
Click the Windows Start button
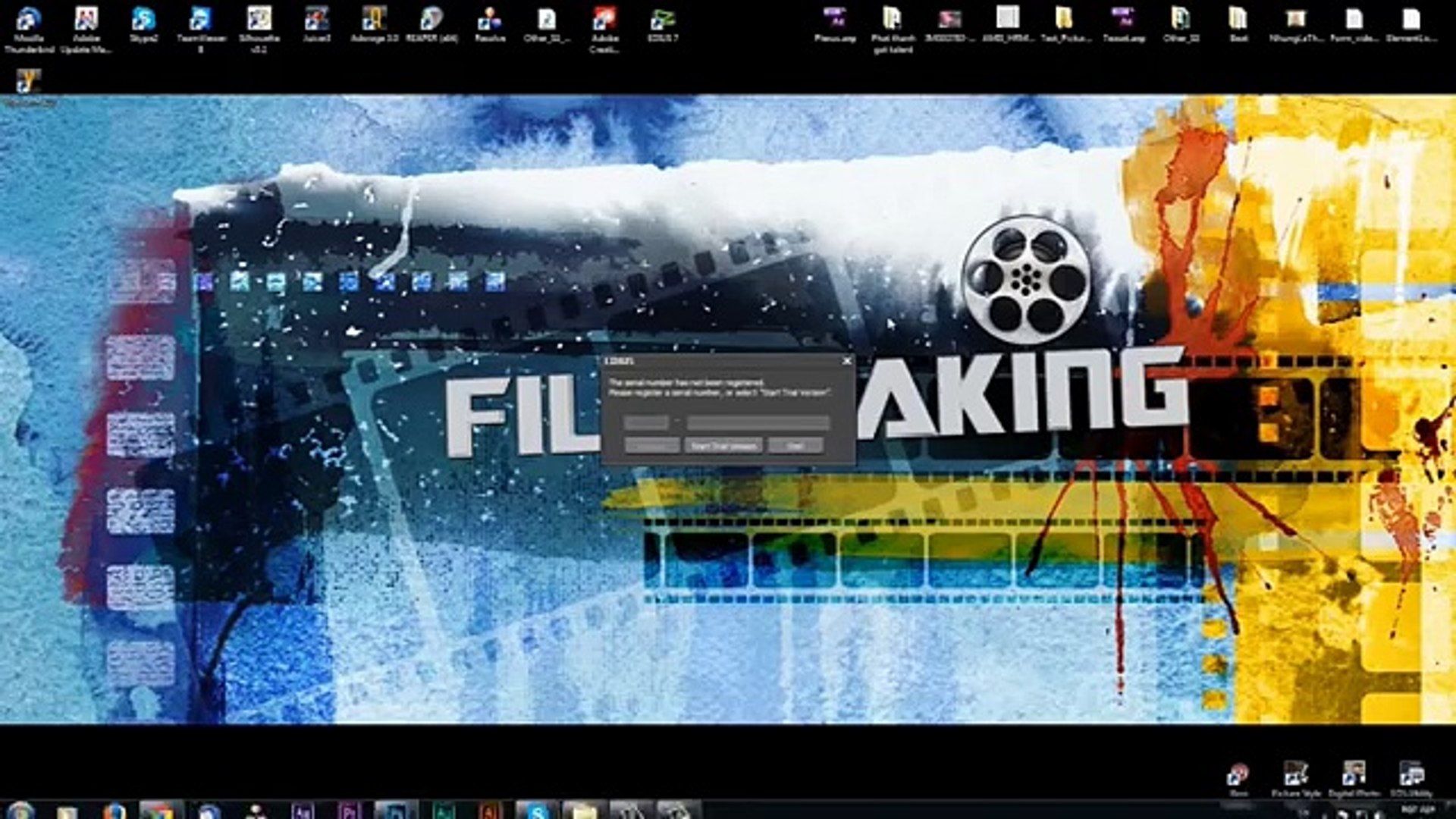pos(20,811)
